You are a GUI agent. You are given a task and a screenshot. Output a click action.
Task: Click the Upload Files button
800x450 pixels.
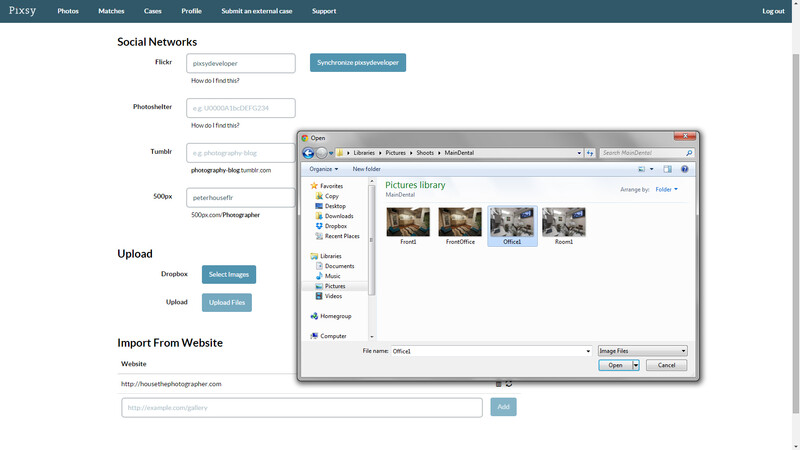click(x=227, y=303)
